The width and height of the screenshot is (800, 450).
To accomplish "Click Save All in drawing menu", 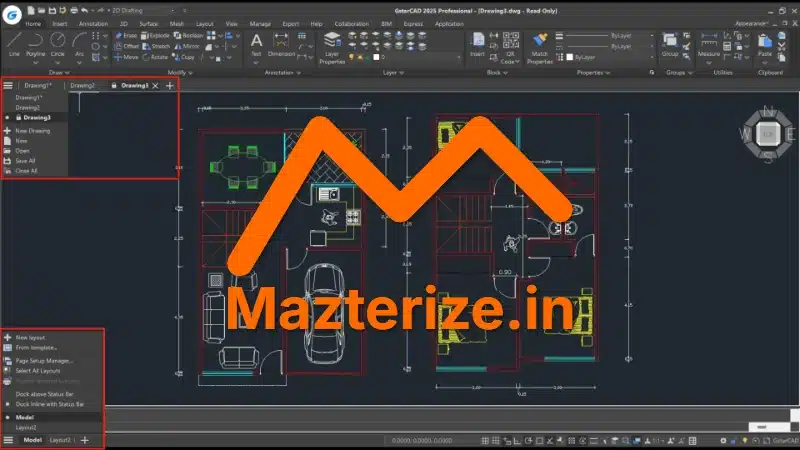I will click(25, 161).
